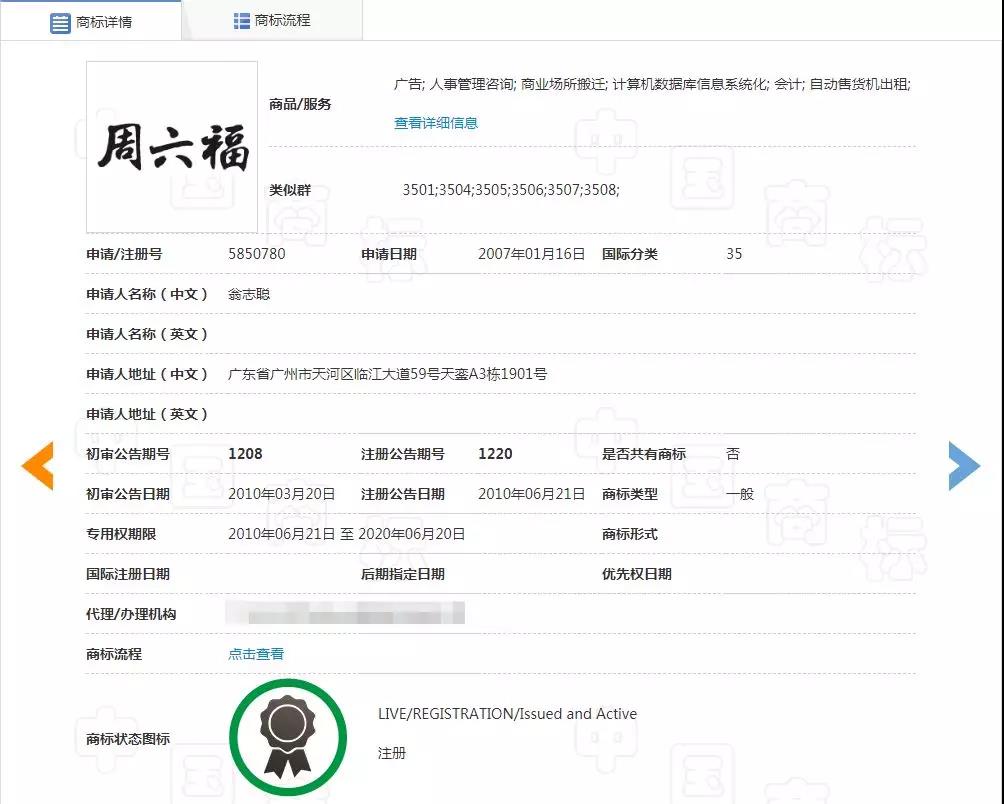Click the 商标详情 list icon

click(x=60, y=23)
